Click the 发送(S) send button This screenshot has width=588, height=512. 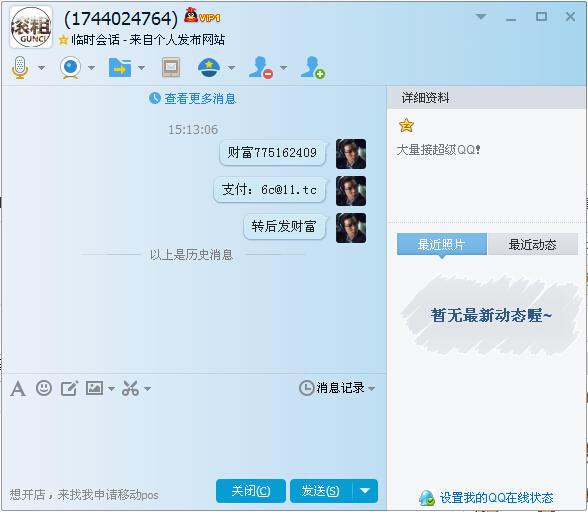pyautogui.click(x=321, y=491)
